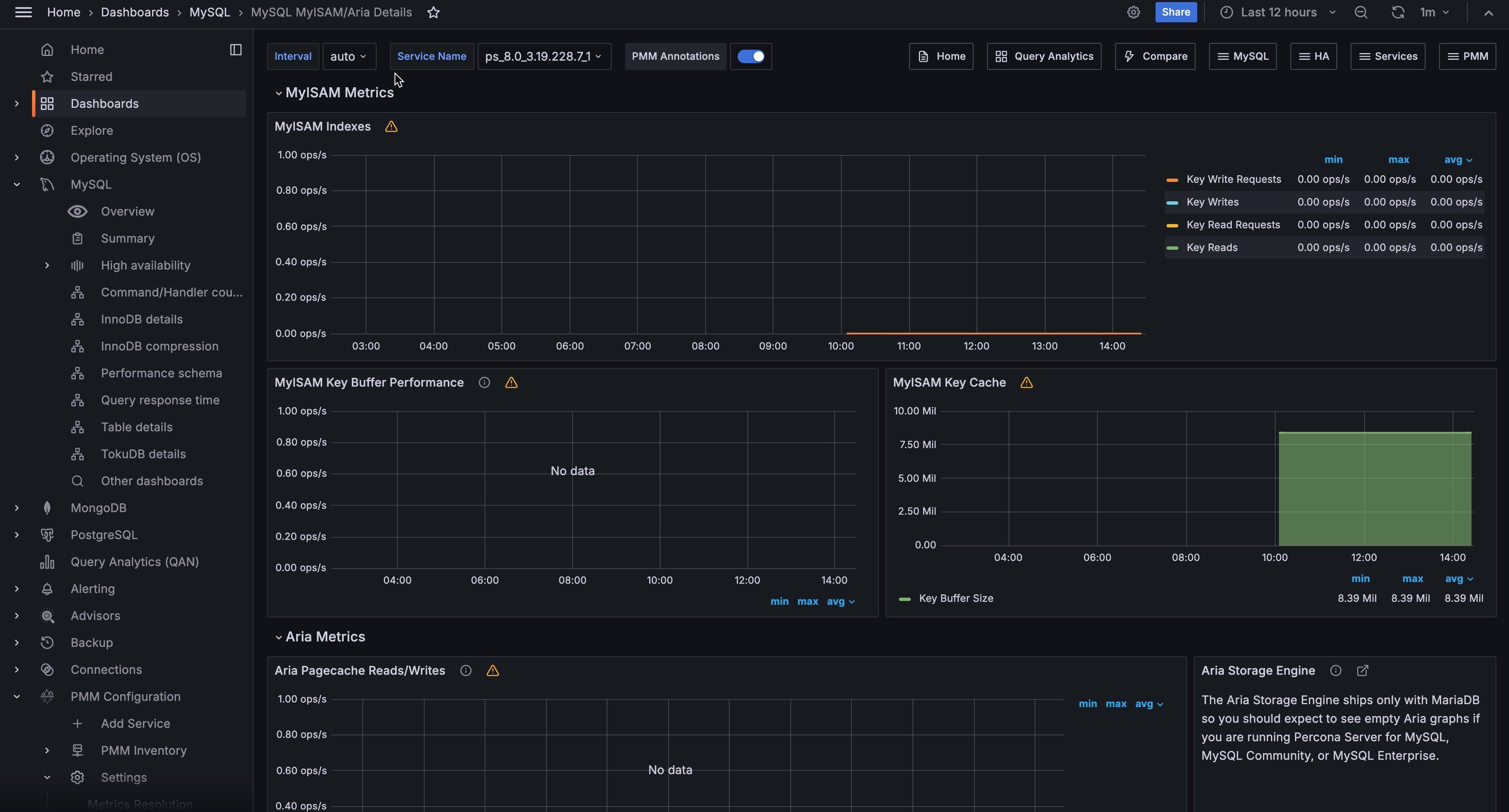
Task: Toggle Key Buffer Size series visibility
Action: [955, 598]
